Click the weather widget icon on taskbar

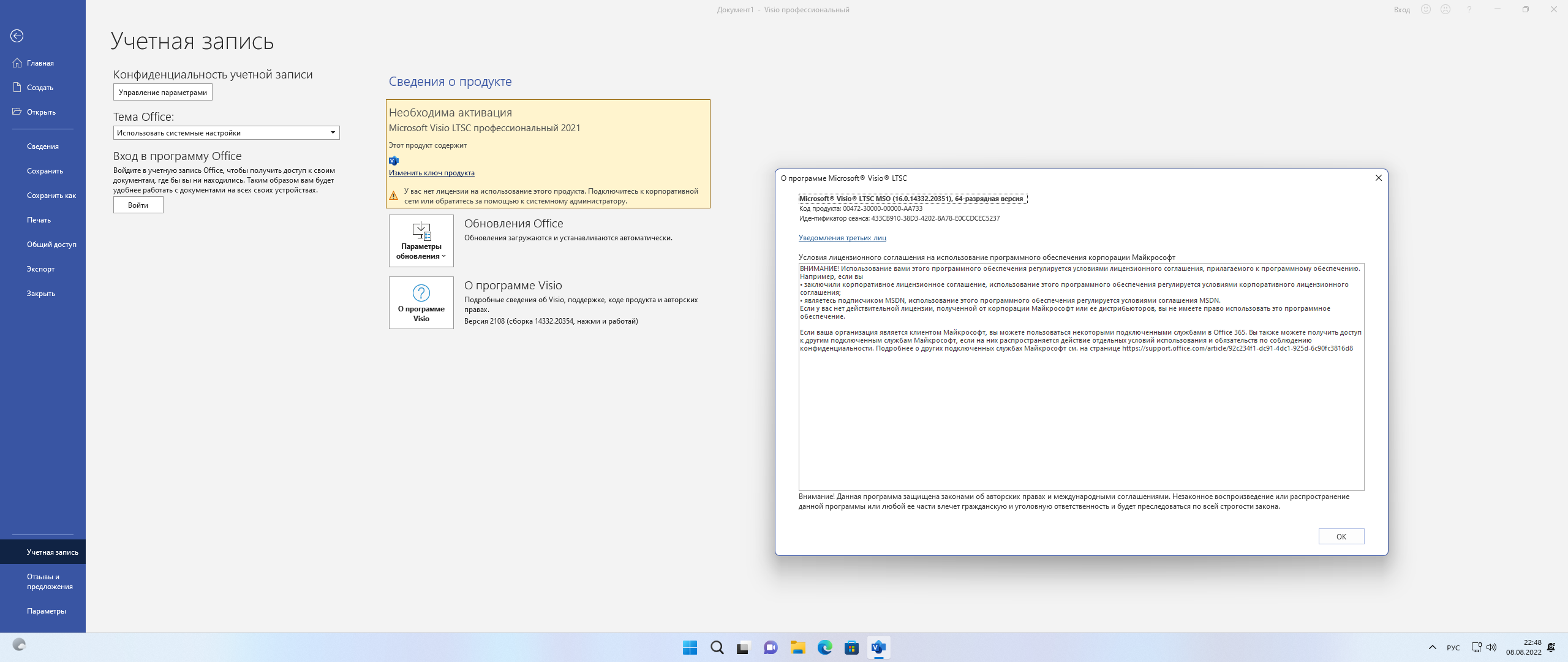click(x=19, y=645)
